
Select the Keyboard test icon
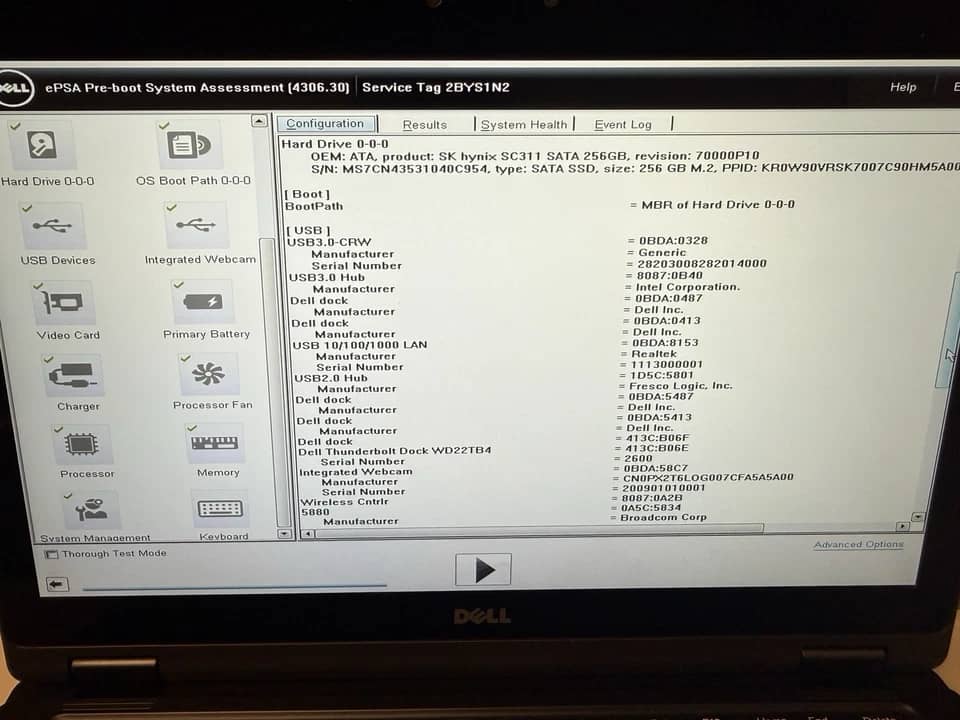click(x=220, y=508)
